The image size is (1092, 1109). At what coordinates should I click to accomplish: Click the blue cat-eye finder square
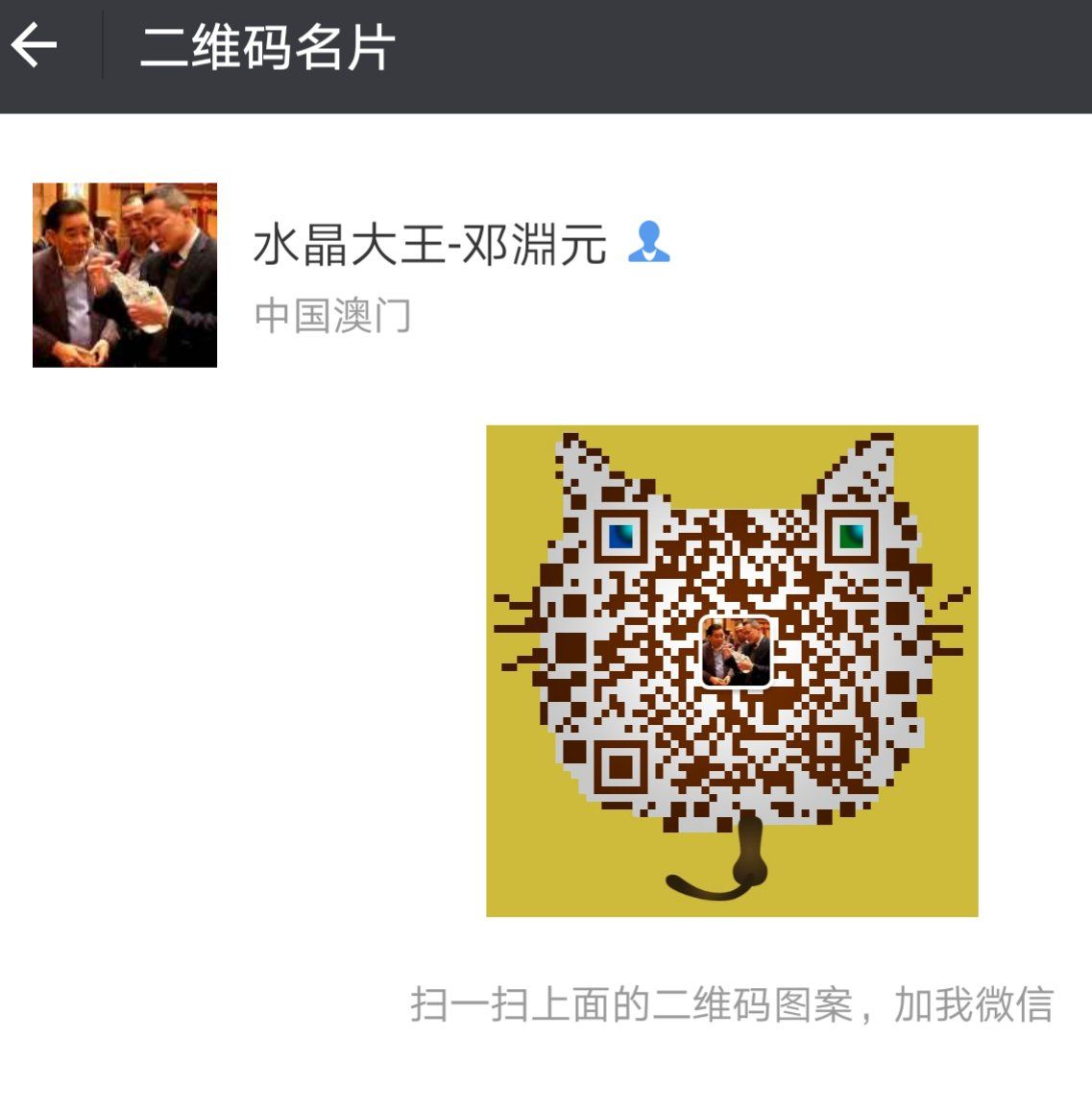click(621, 538)
